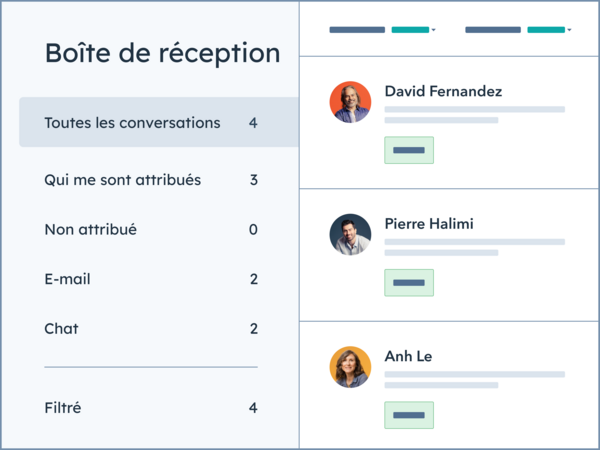Select Anh Le's profile avatar
Image resolution: width=600 pixels, height=450 pixels.
[x=350, y=367]
